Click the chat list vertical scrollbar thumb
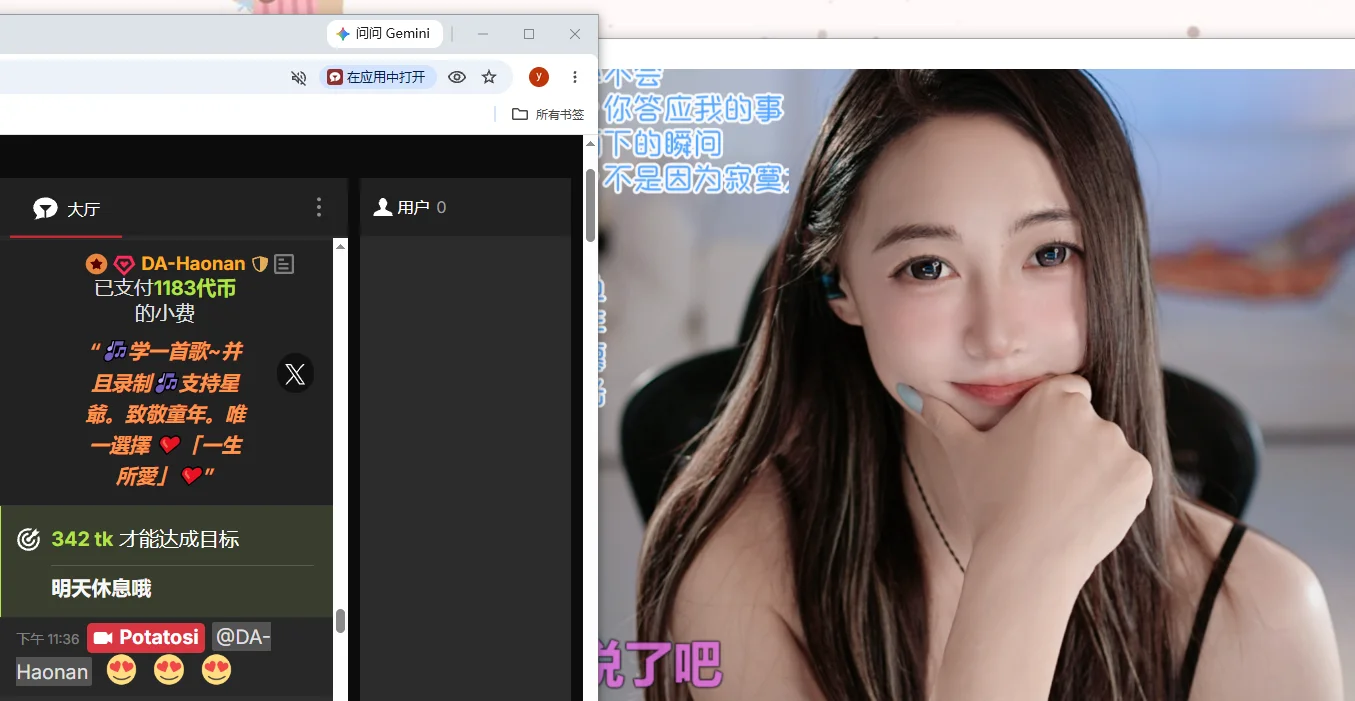The width and height of the screenshot is (1355, 701). pos(340,621)
